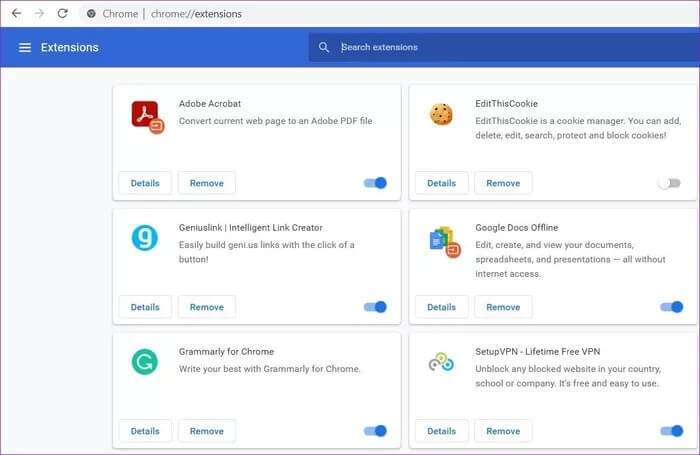Click 'EditThisCookie is a cookie manager' description
This screenshot has height=455, width=700.
pos(578,128)
